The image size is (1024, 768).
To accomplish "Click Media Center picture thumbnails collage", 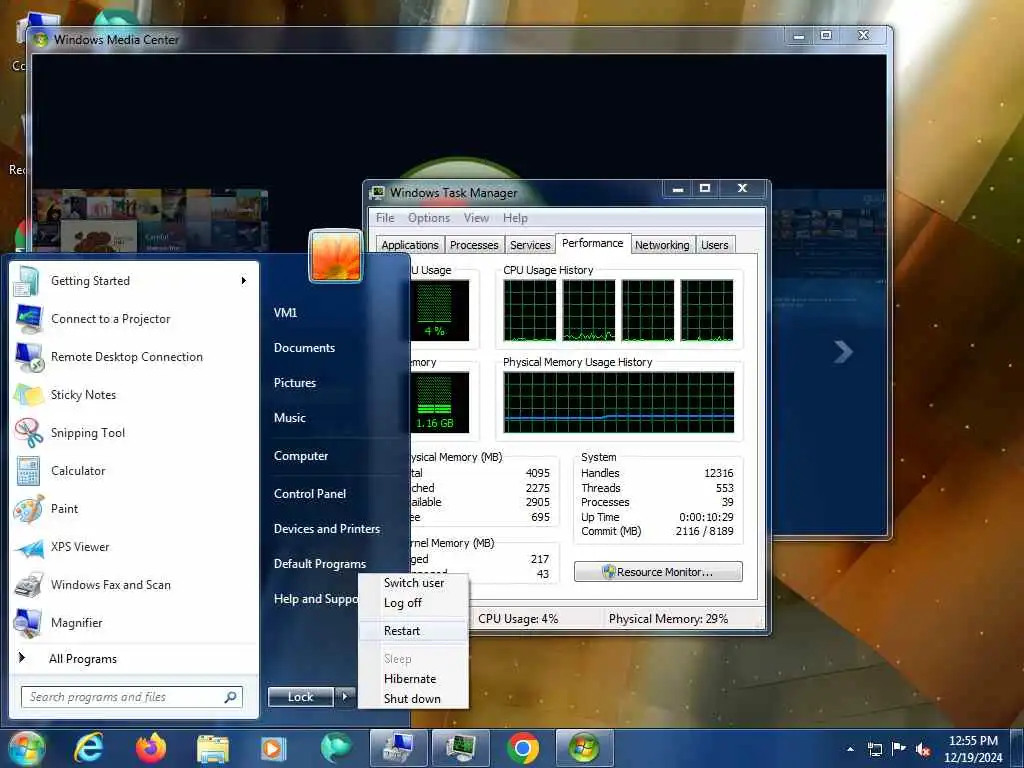I will point(150,220).
